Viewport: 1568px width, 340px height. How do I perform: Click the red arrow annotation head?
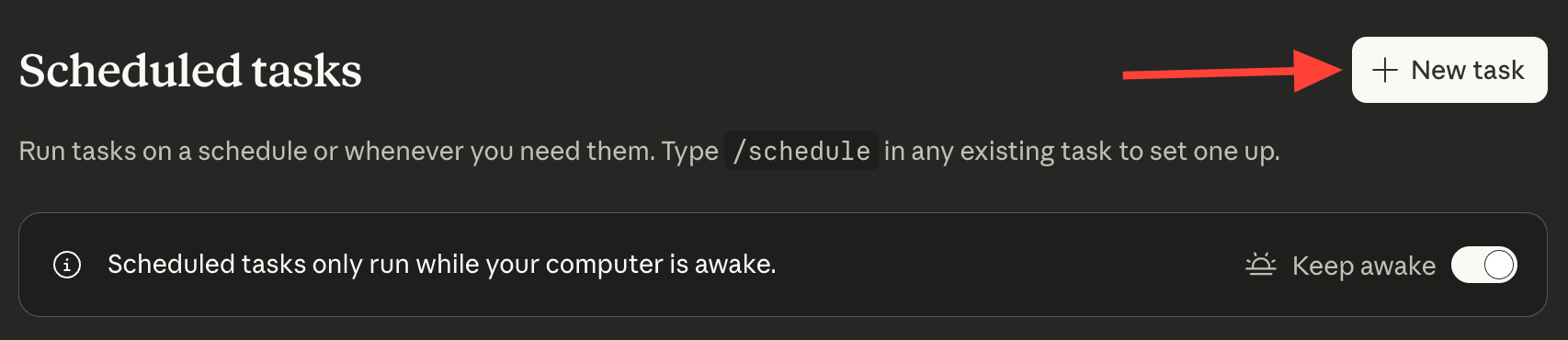tap(1318, 70)
